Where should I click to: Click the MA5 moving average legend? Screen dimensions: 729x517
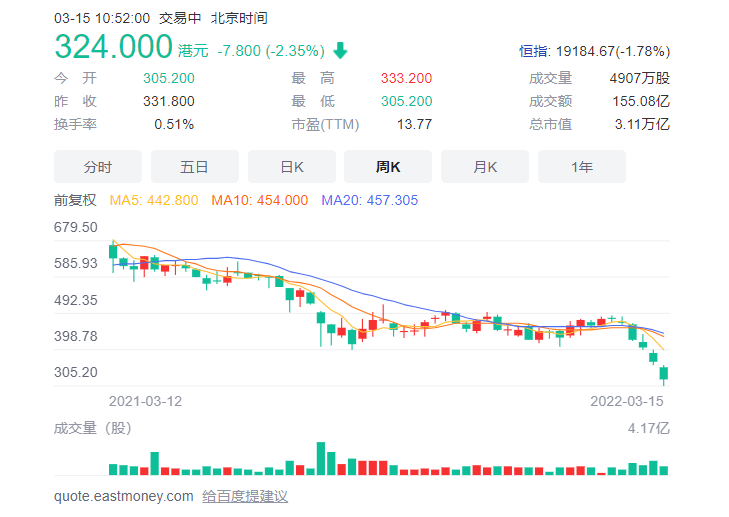(x=154, y=200)
